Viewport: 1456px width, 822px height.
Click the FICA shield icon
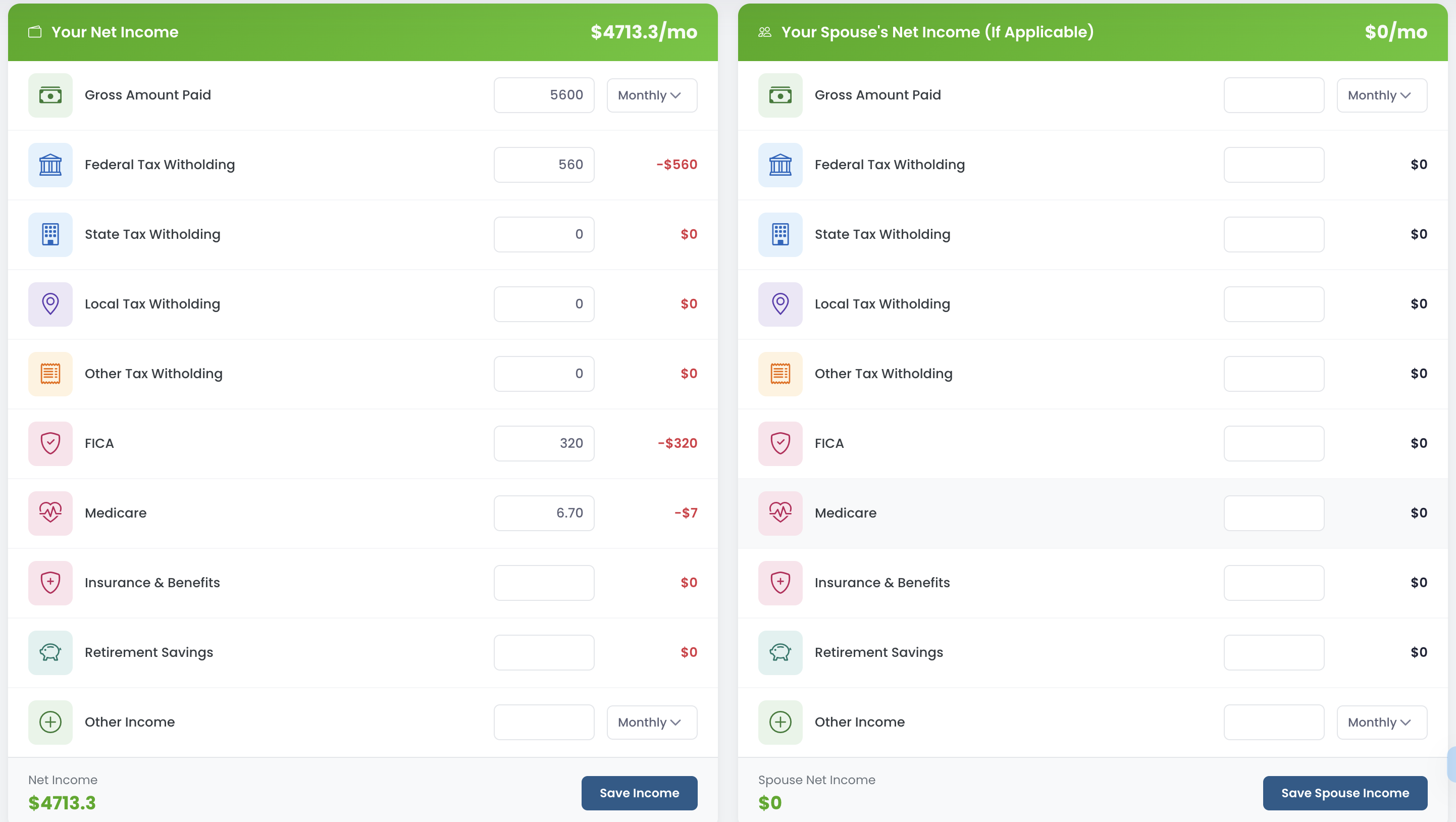click(50, 443)
